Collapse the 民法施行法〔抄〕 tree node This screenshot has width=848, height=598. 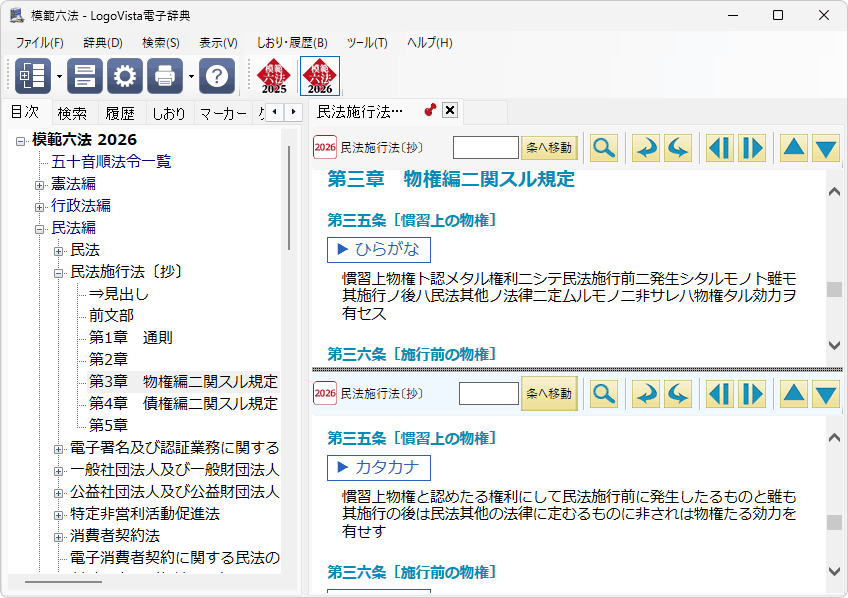coord(59,271)
